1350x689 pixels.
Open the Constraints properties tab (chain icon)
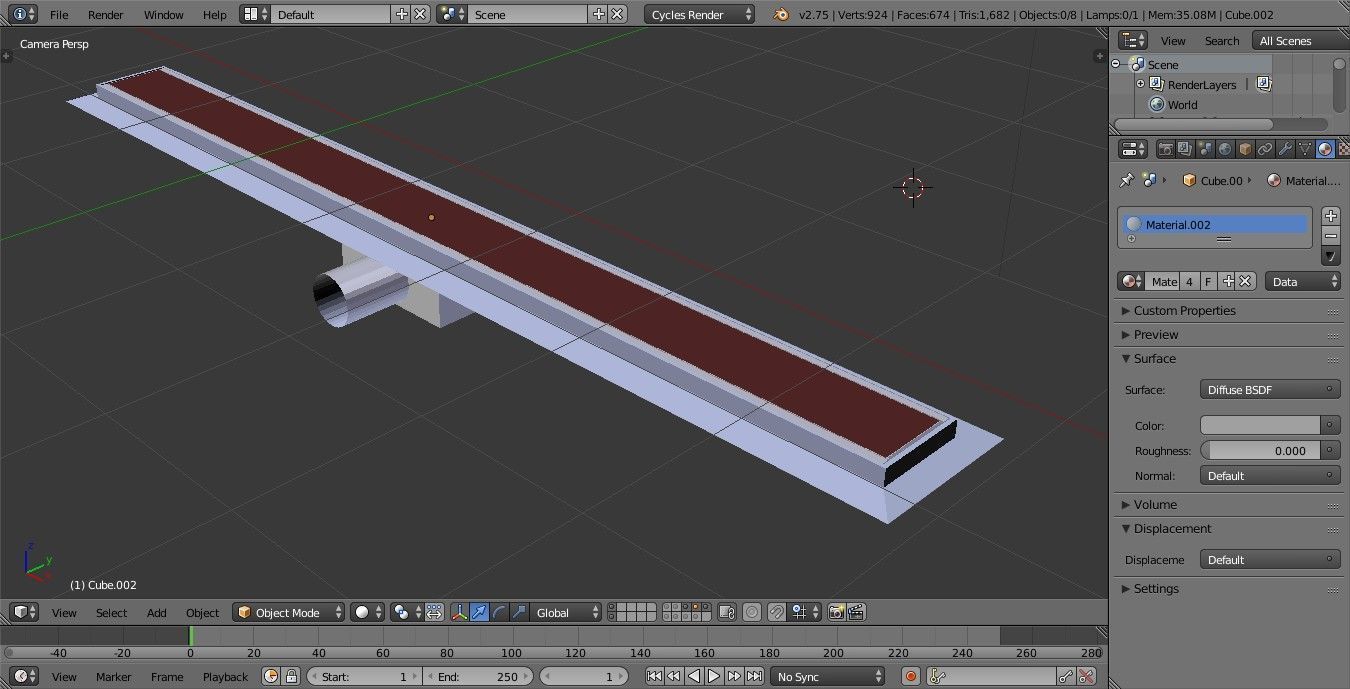[1265, 149]
